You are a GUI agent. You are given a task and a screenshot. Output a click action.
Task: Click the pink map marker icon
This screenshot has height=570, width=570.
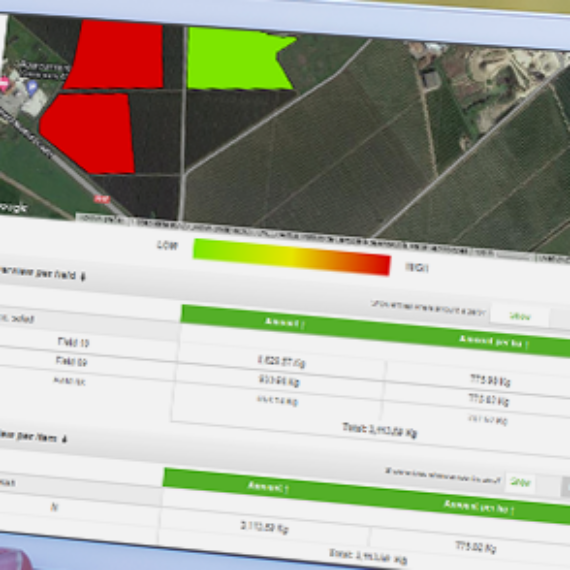click(x=3, y=84)
